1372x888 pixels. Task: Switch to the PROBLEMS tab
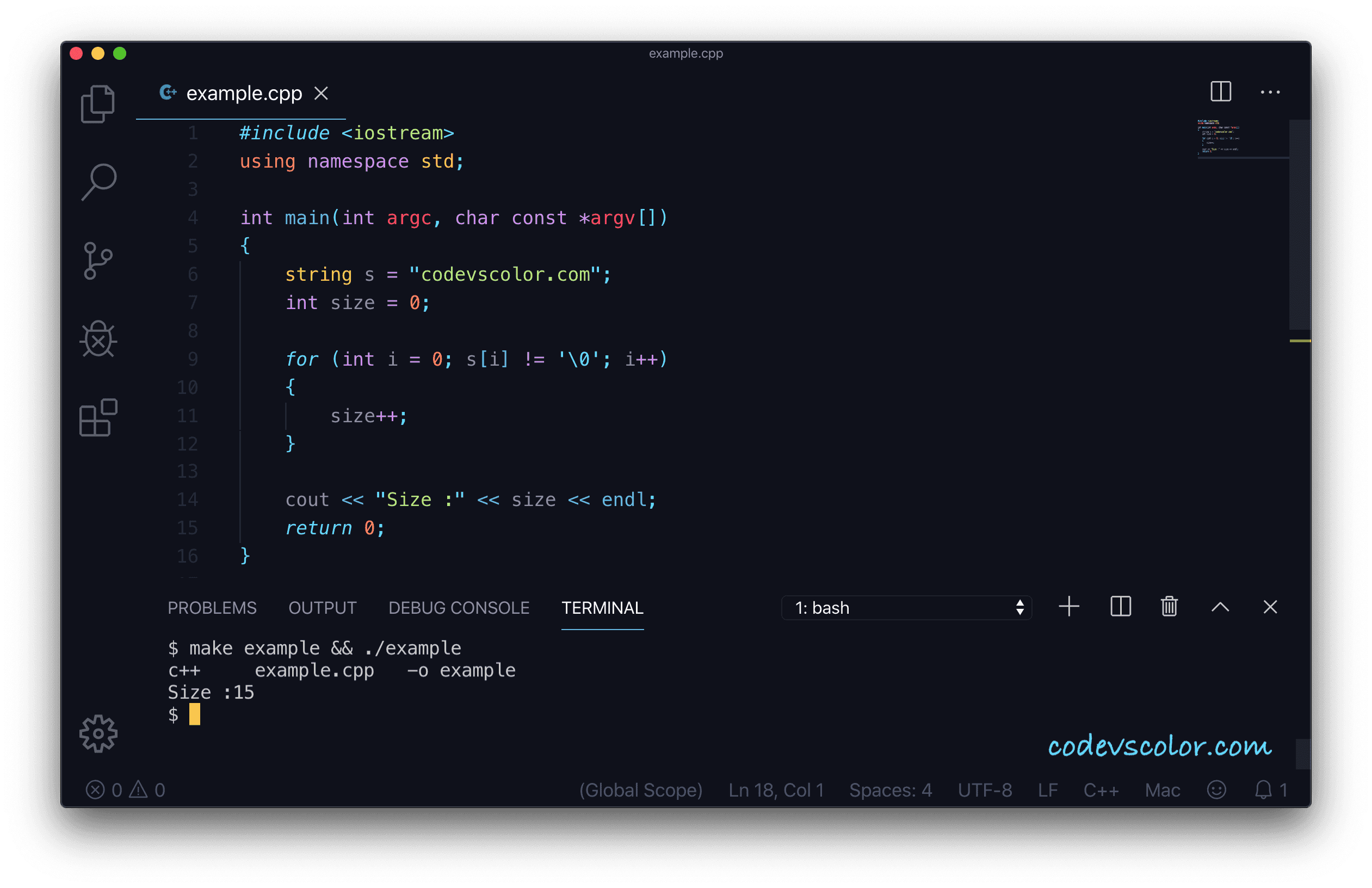(x=212, y=608)
